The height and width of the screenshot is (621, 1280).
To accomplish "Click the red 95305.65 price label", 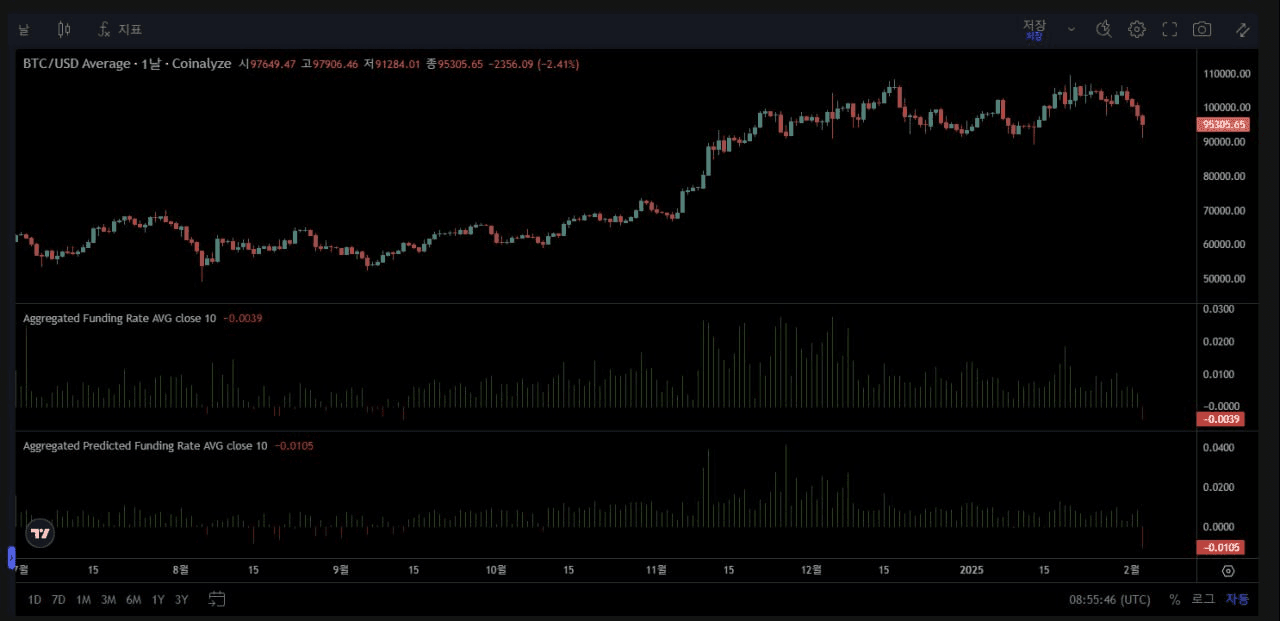I will click(1223, 124).
